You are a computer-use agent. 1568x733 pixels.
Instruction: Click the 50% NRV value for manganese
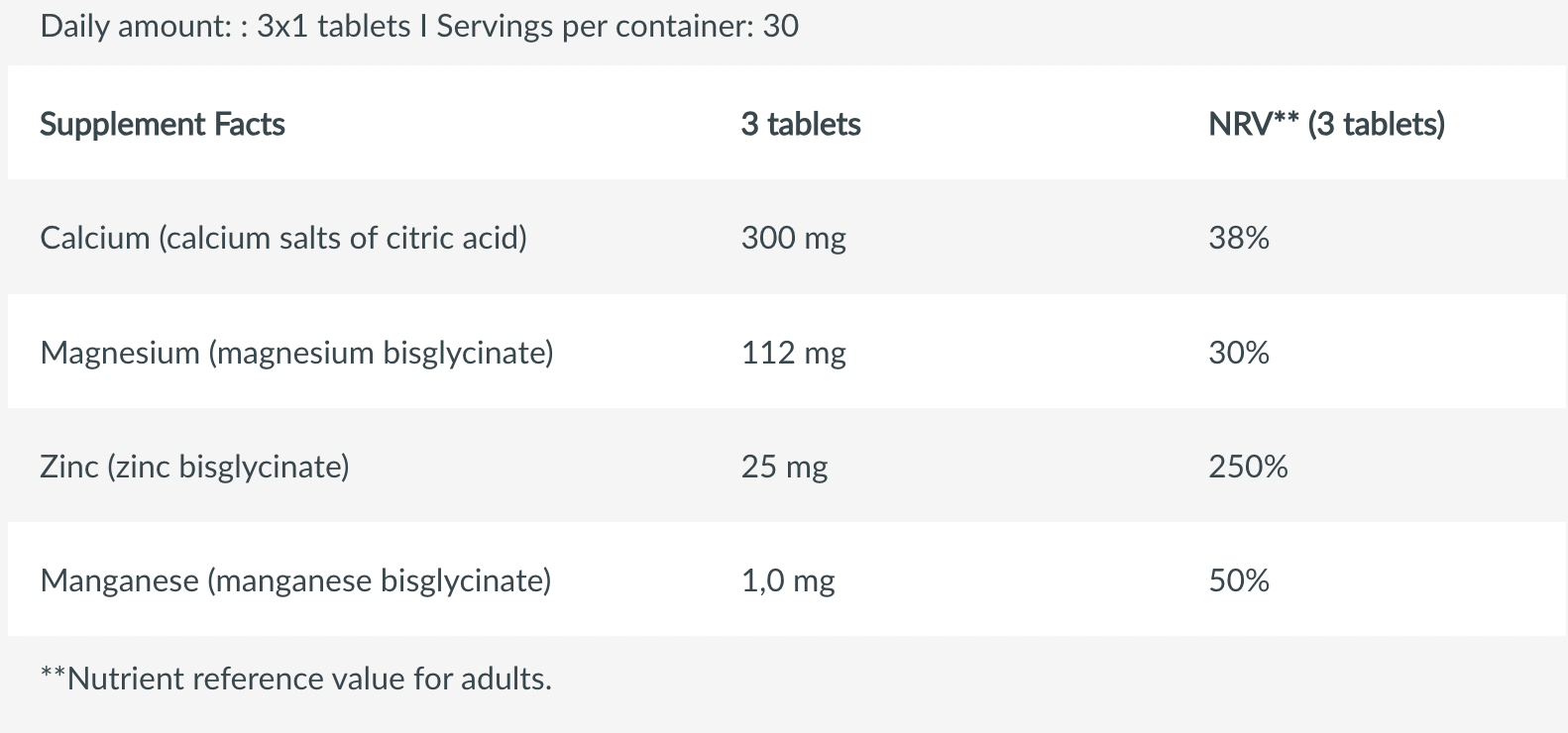(1239, 580)
